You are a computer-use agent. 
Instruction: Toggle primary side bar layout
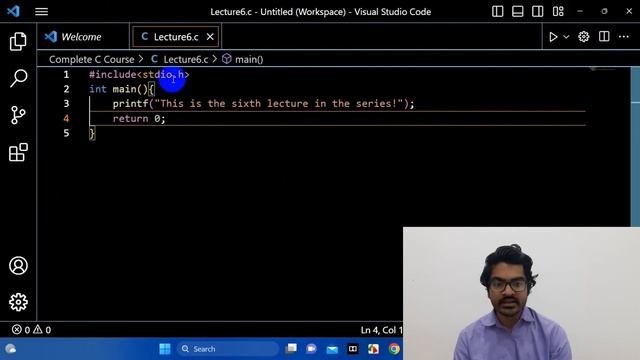[498, 11]
